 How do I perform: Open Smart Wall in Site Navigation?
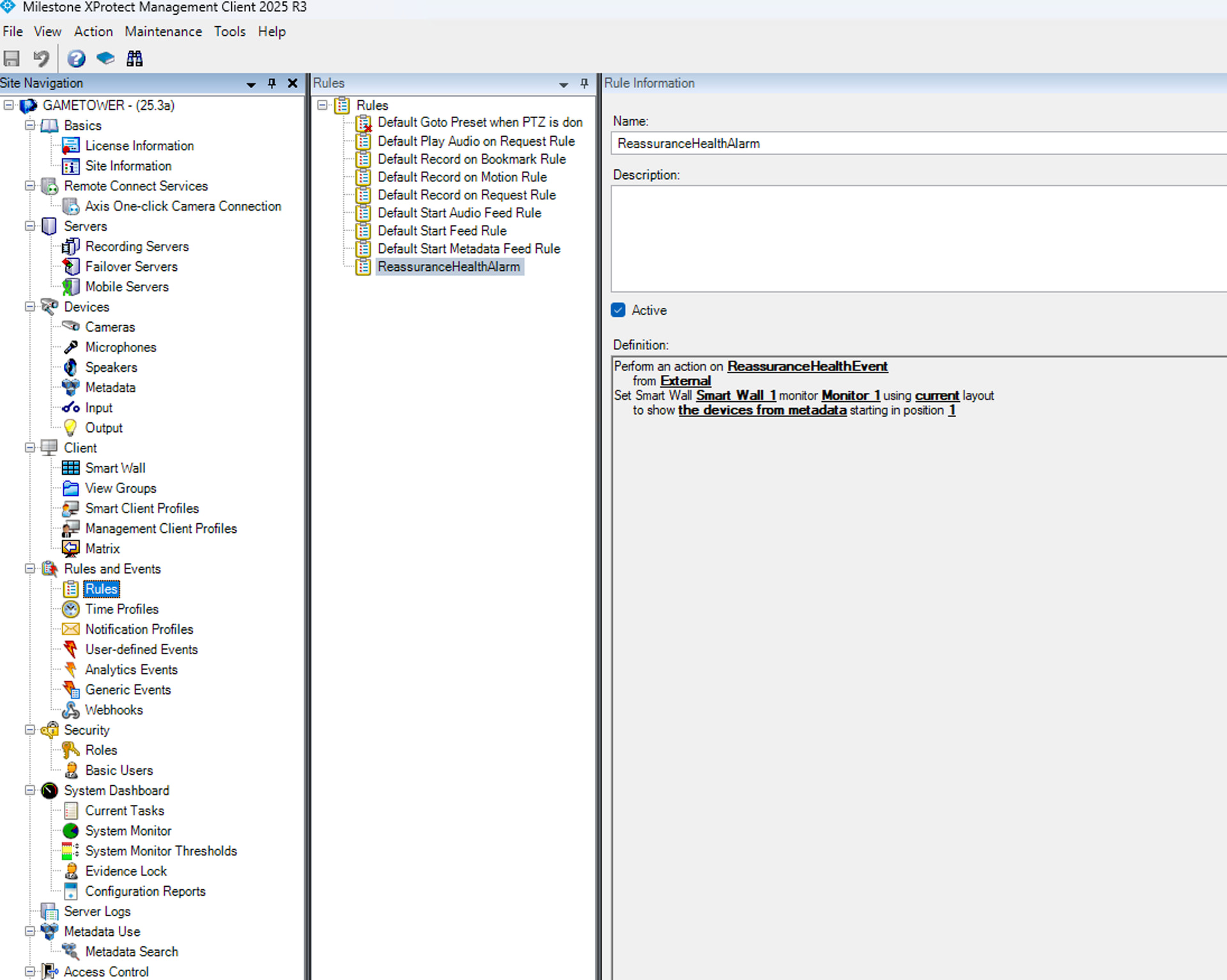pyautogui.click(x=115, y=468)
